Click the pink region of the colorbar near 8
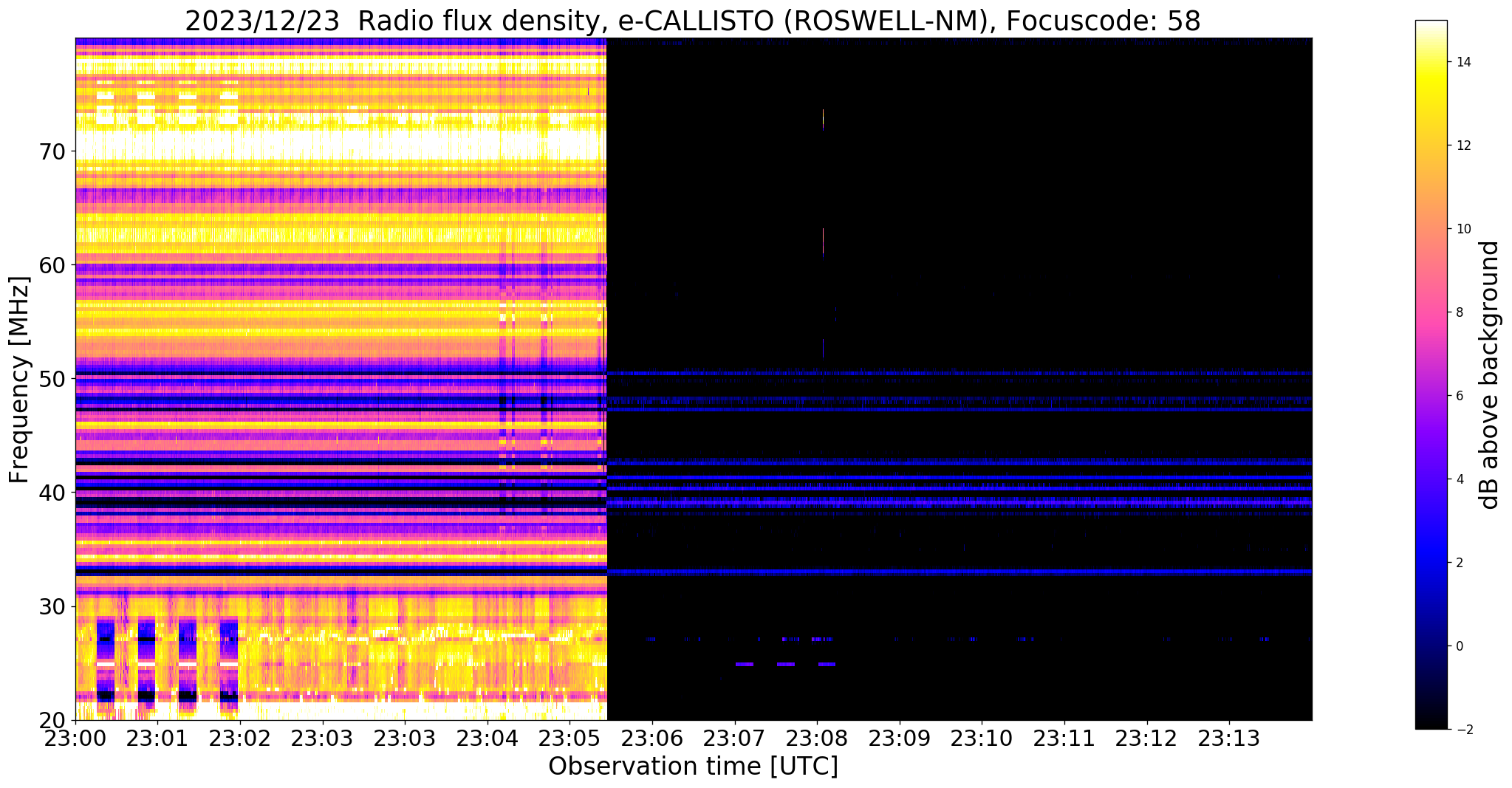 (x=1431, y=312)
